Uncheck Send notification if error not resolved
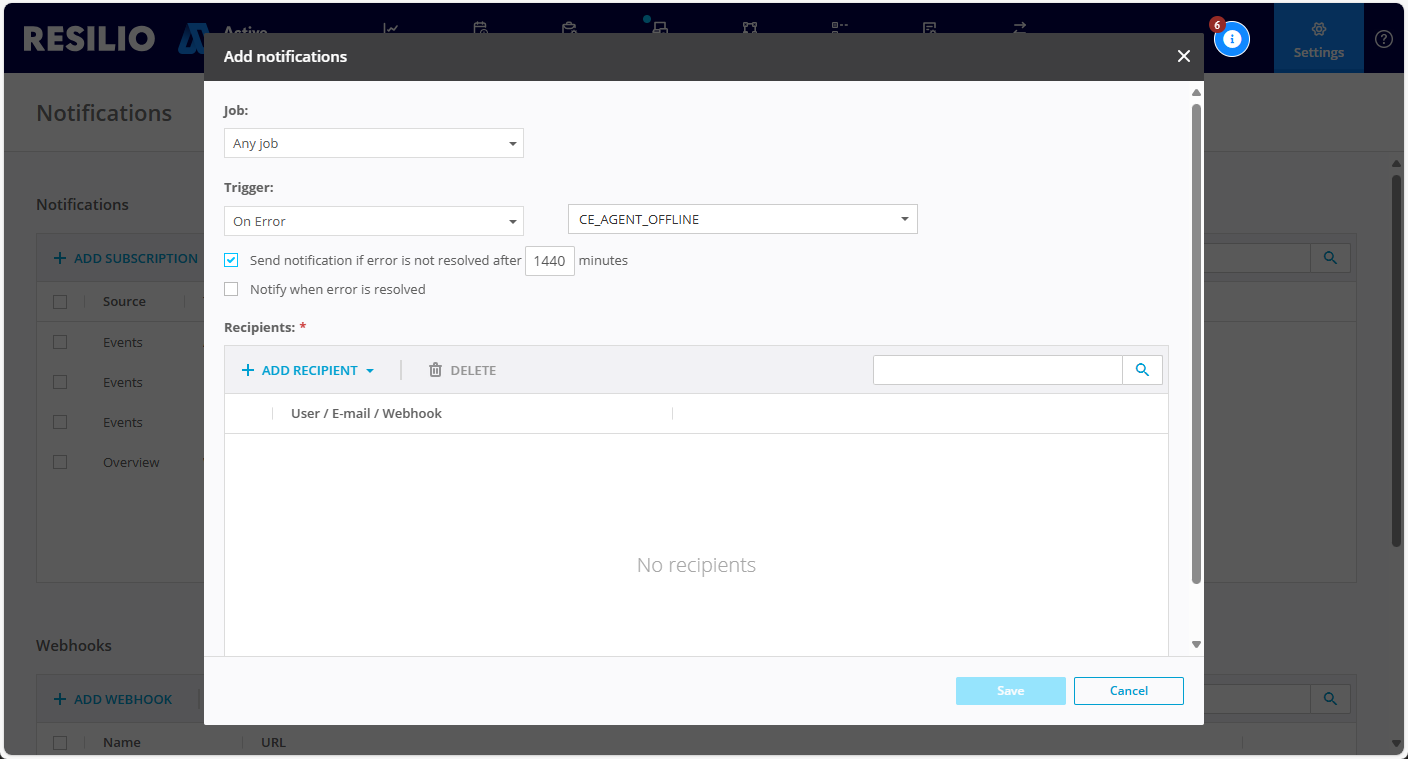This screenshot has width=1408, height=759. point(231,260)
